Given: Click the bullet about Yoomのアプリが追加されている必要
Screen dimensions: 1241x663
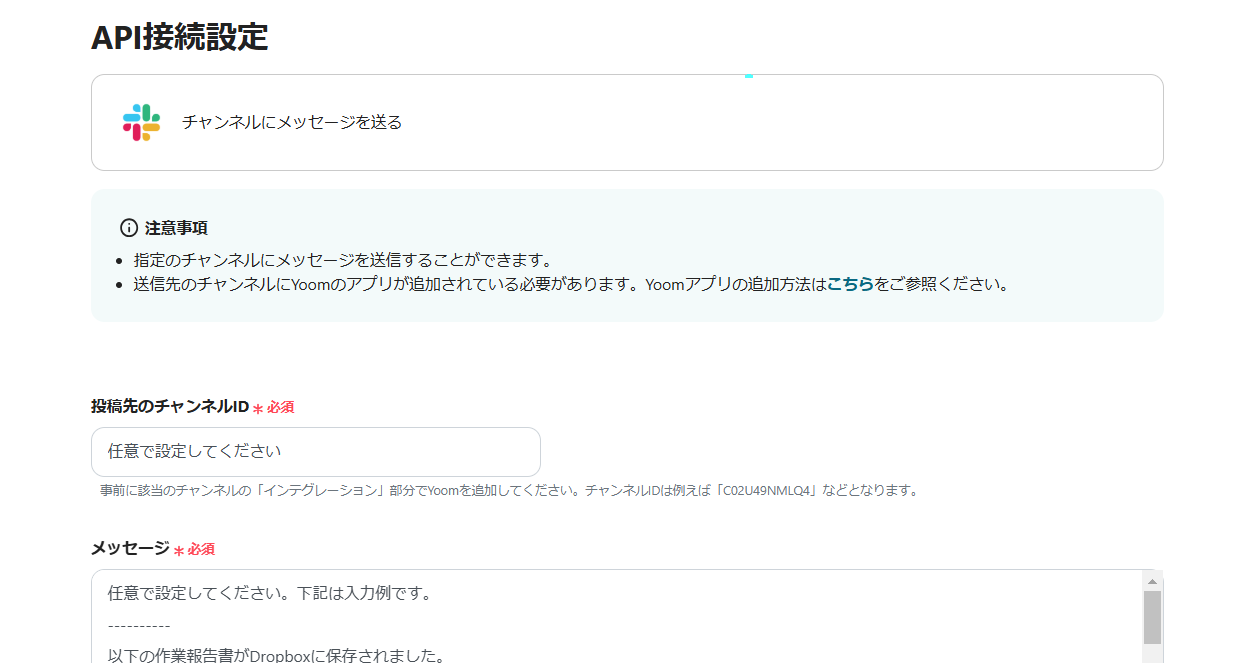Looking at the screenshot, I should [571, 284].
